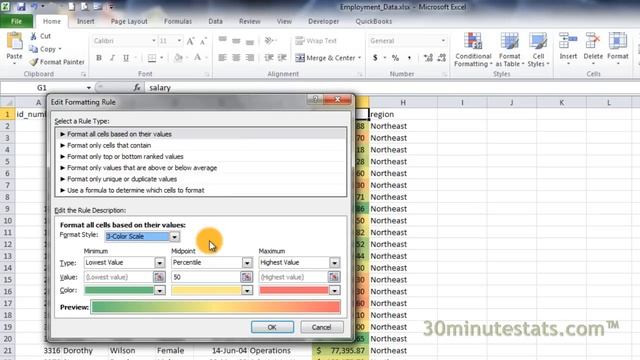Center text horizontally in Alignment group

pos(236,58)
